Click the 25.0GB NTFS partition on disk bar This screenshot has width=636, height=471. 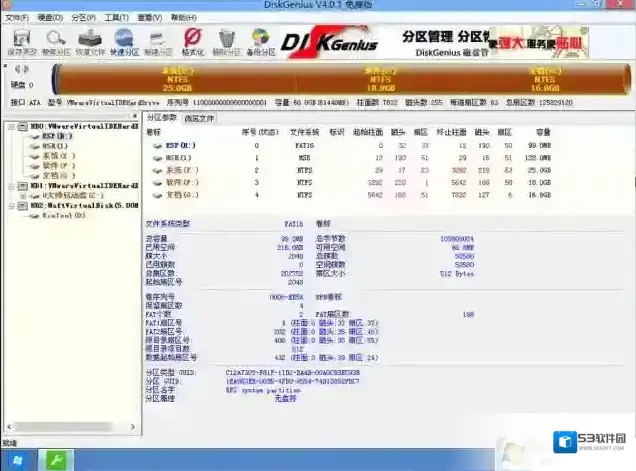coord(175,78)
